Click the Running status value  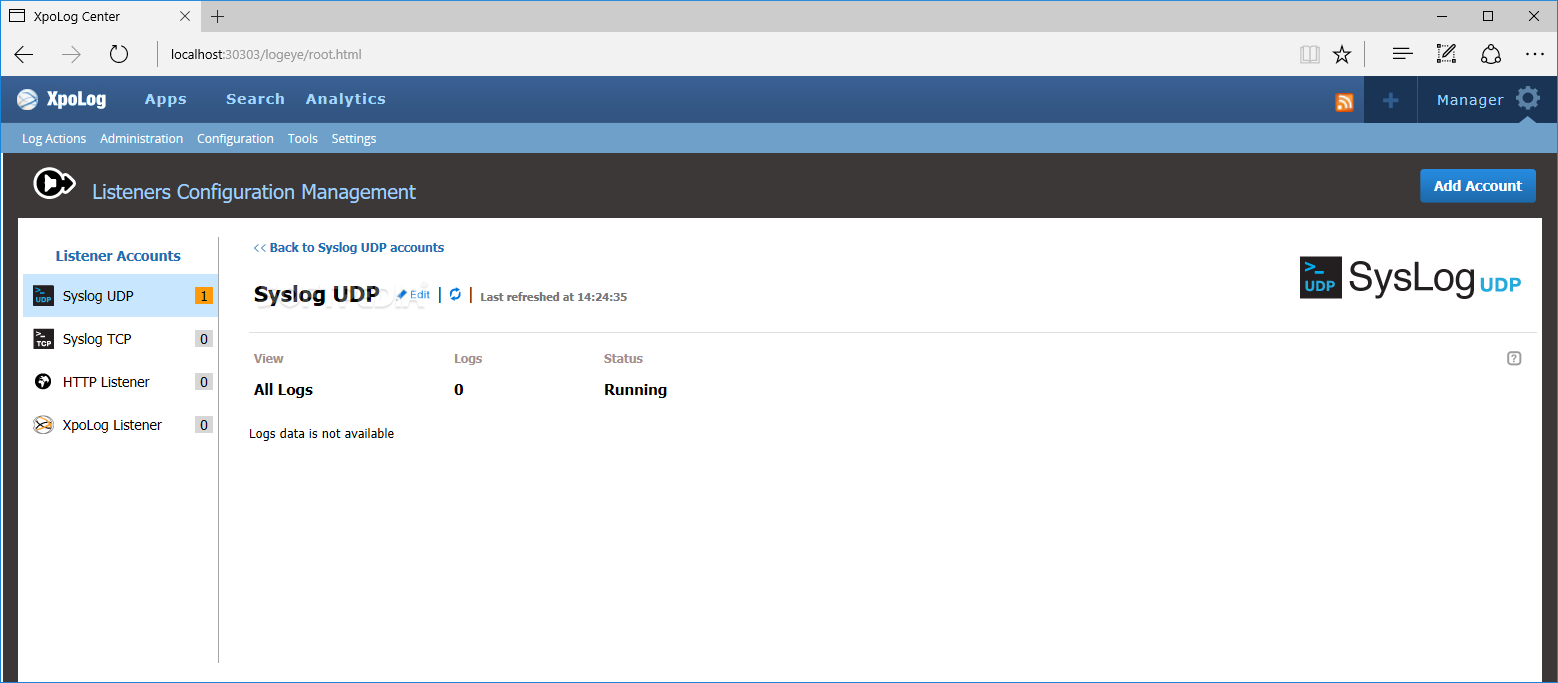(x=635, y=390)
